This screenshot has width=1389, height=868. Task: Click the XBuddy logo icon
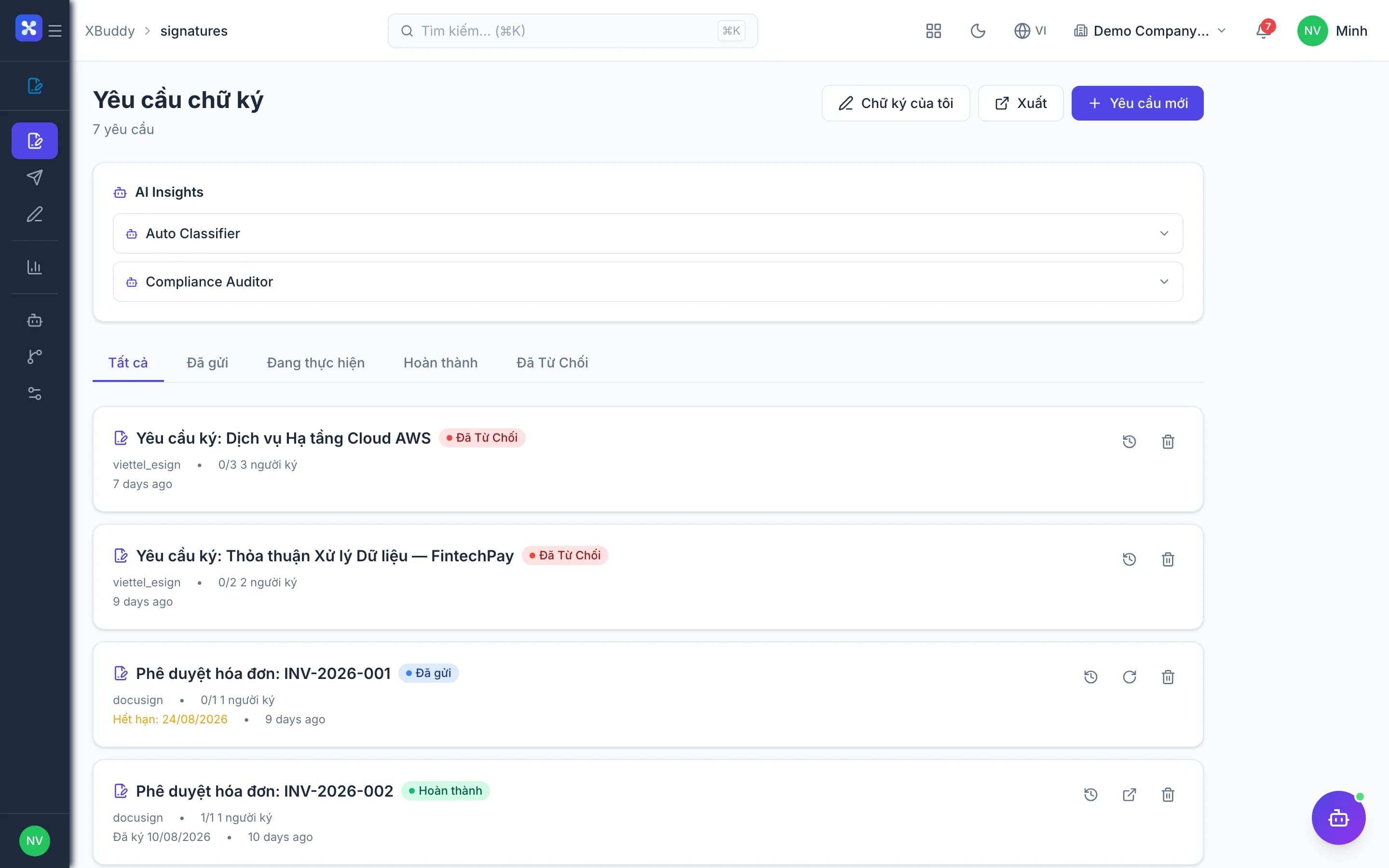pyautogui.click(x=29, y=28)
